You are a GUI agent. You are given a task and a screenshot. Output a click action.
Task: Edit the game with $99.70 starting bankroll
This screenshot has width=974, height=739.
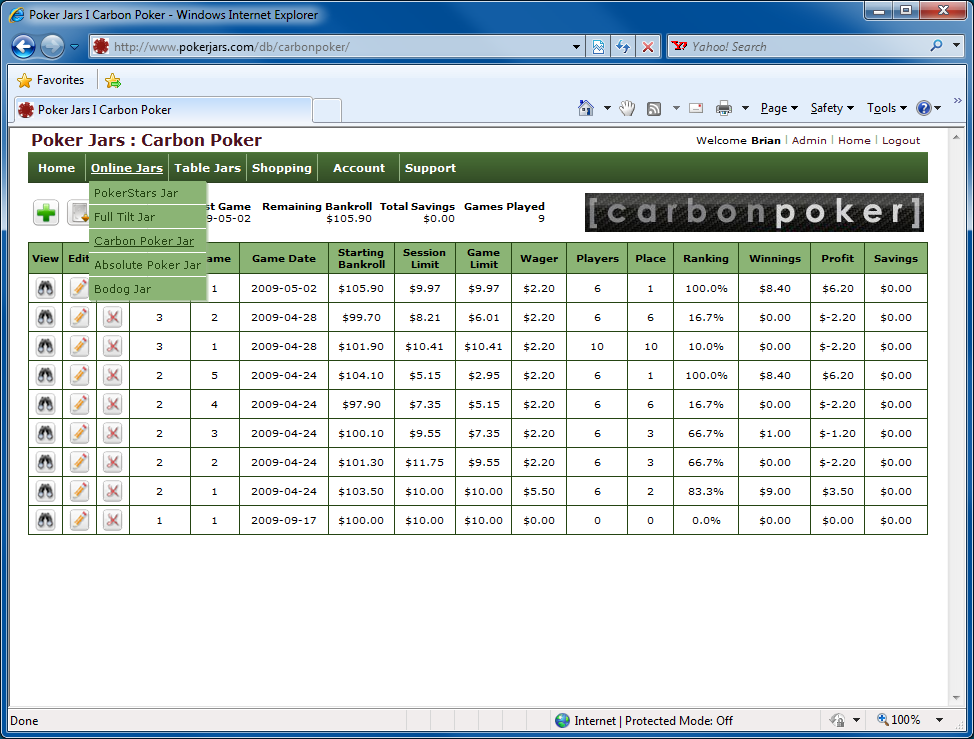[x=79, y=317]
